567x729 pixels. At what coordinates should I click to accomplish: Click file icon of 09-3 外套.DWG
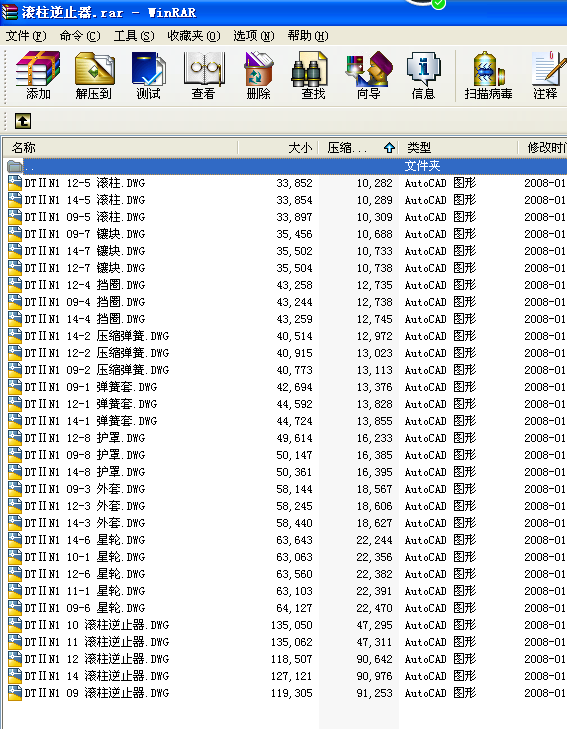(15, 489)
